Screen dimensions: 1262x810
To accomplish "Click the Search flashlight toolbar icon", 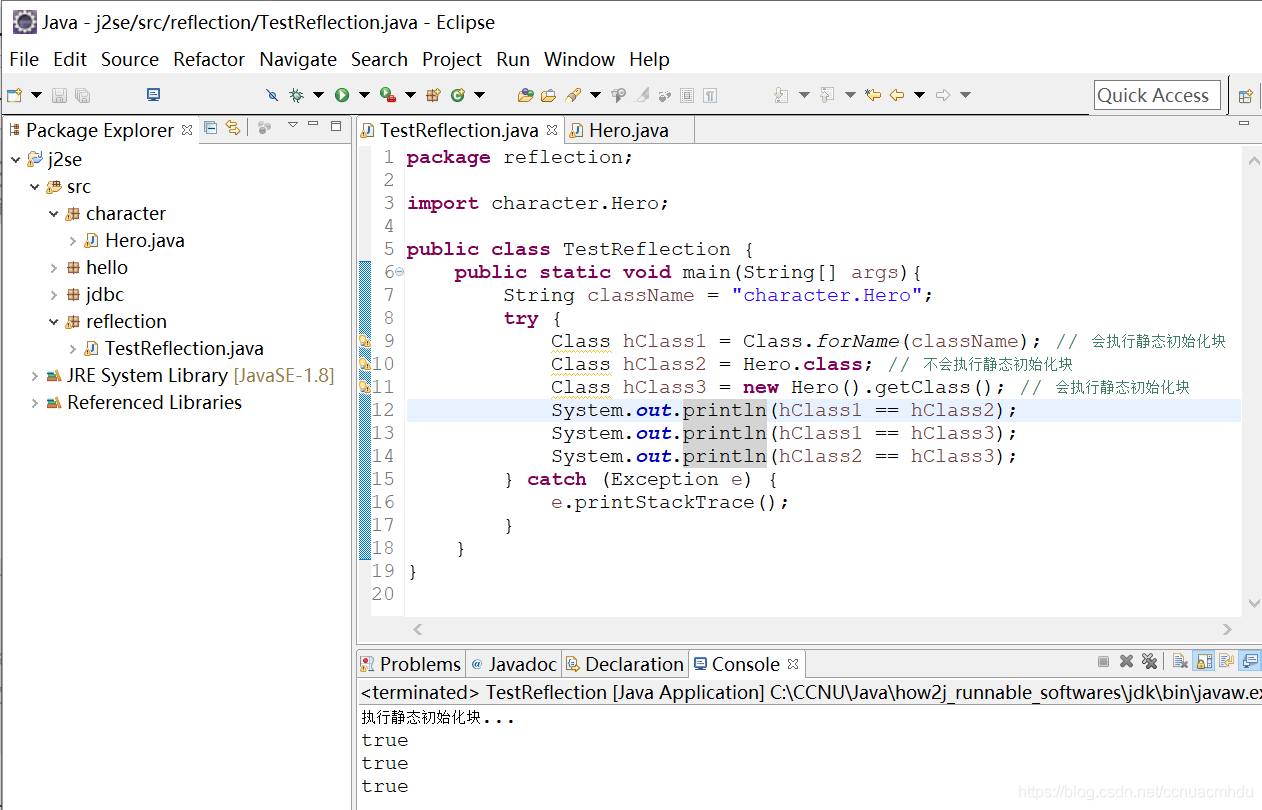I will (x=573, y=95).
